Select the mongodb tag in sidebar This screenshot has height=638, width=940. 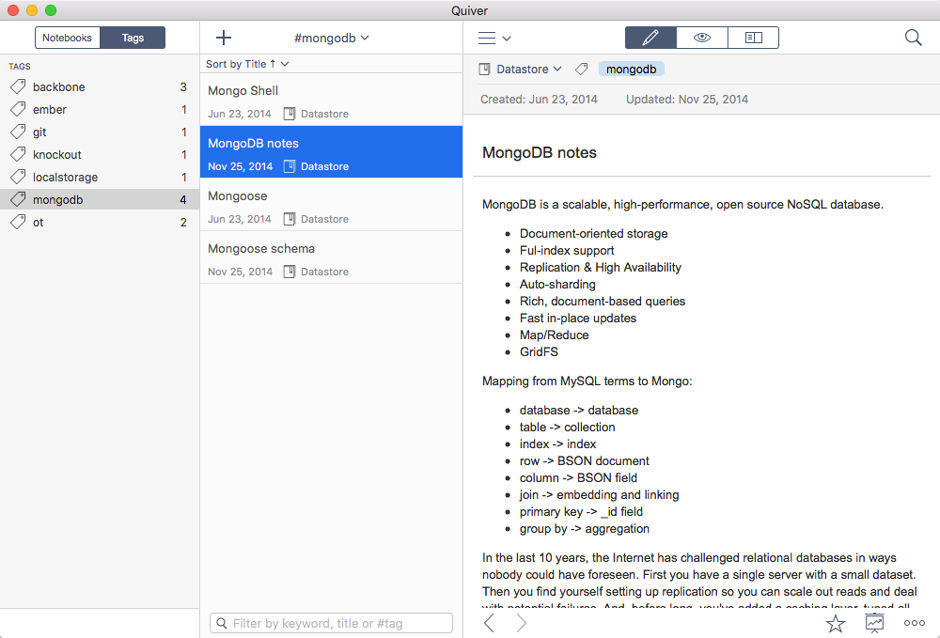click(x=100, y=200)
